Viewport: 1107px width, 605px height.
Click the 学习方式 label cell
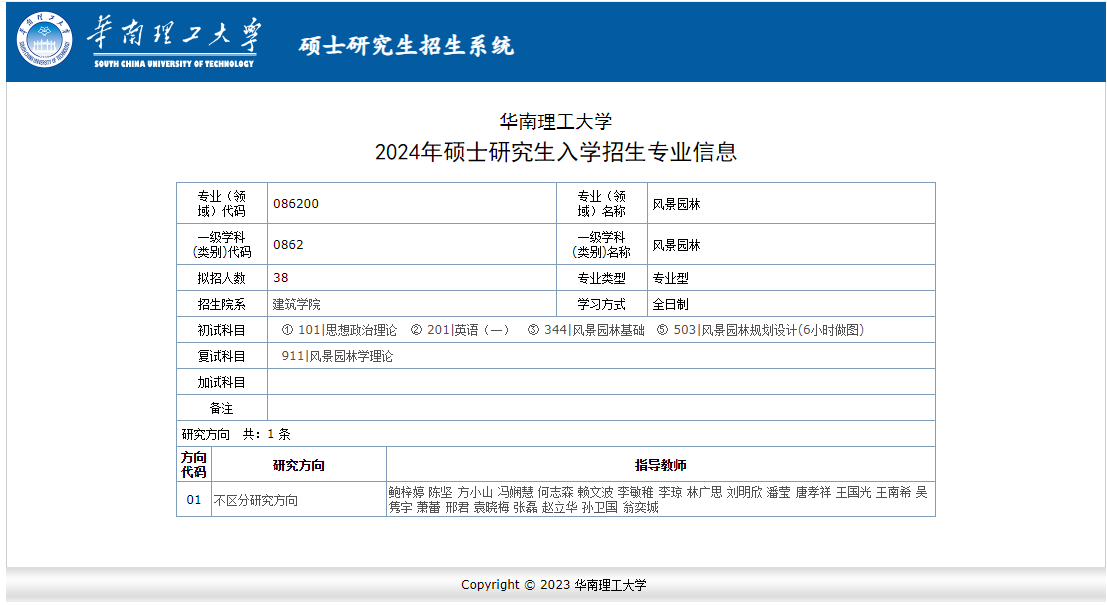(602, 304)
